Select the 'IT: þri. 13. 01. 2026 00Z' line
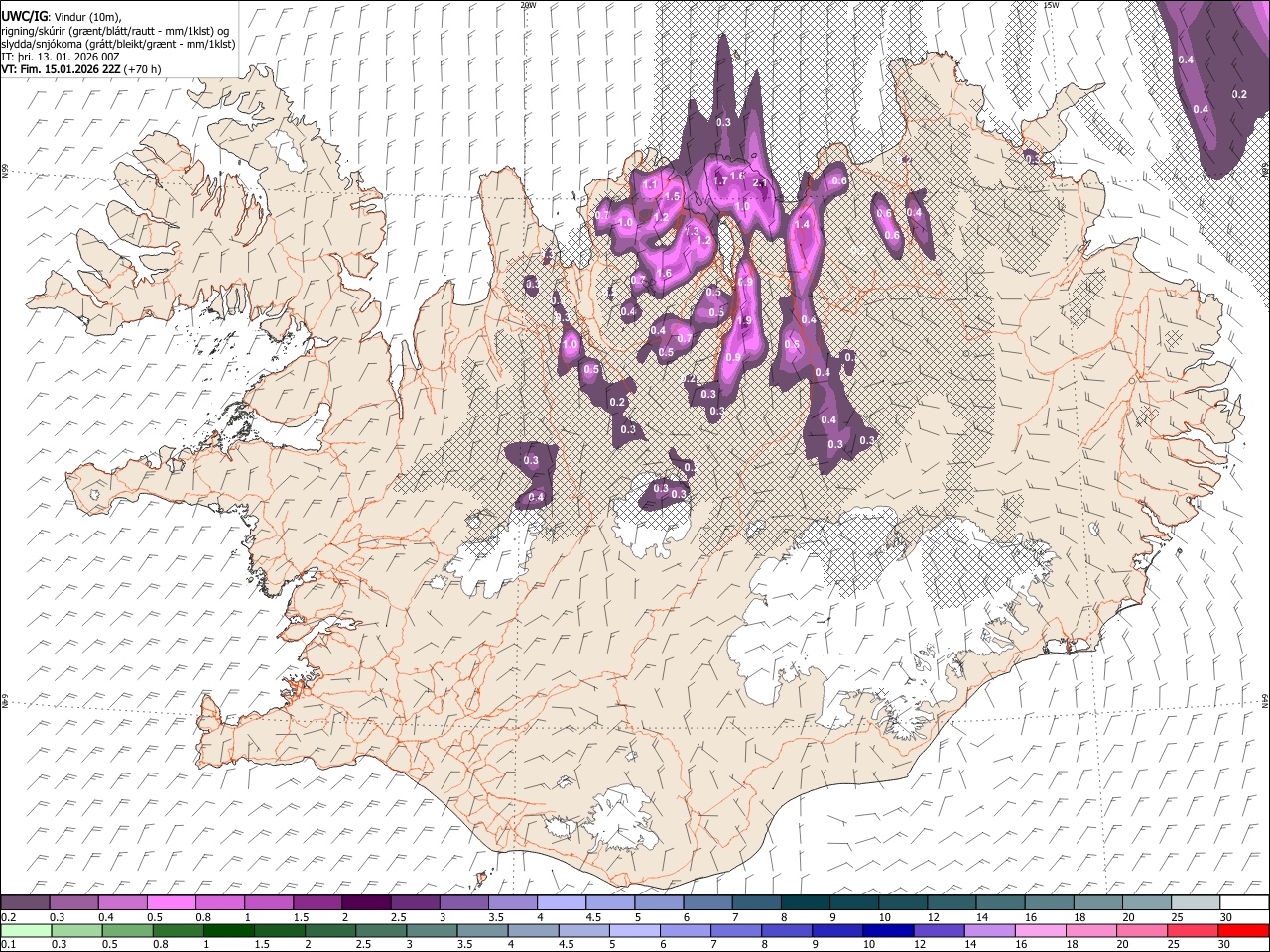This screenshot has width=1270, height=952. 62,57
